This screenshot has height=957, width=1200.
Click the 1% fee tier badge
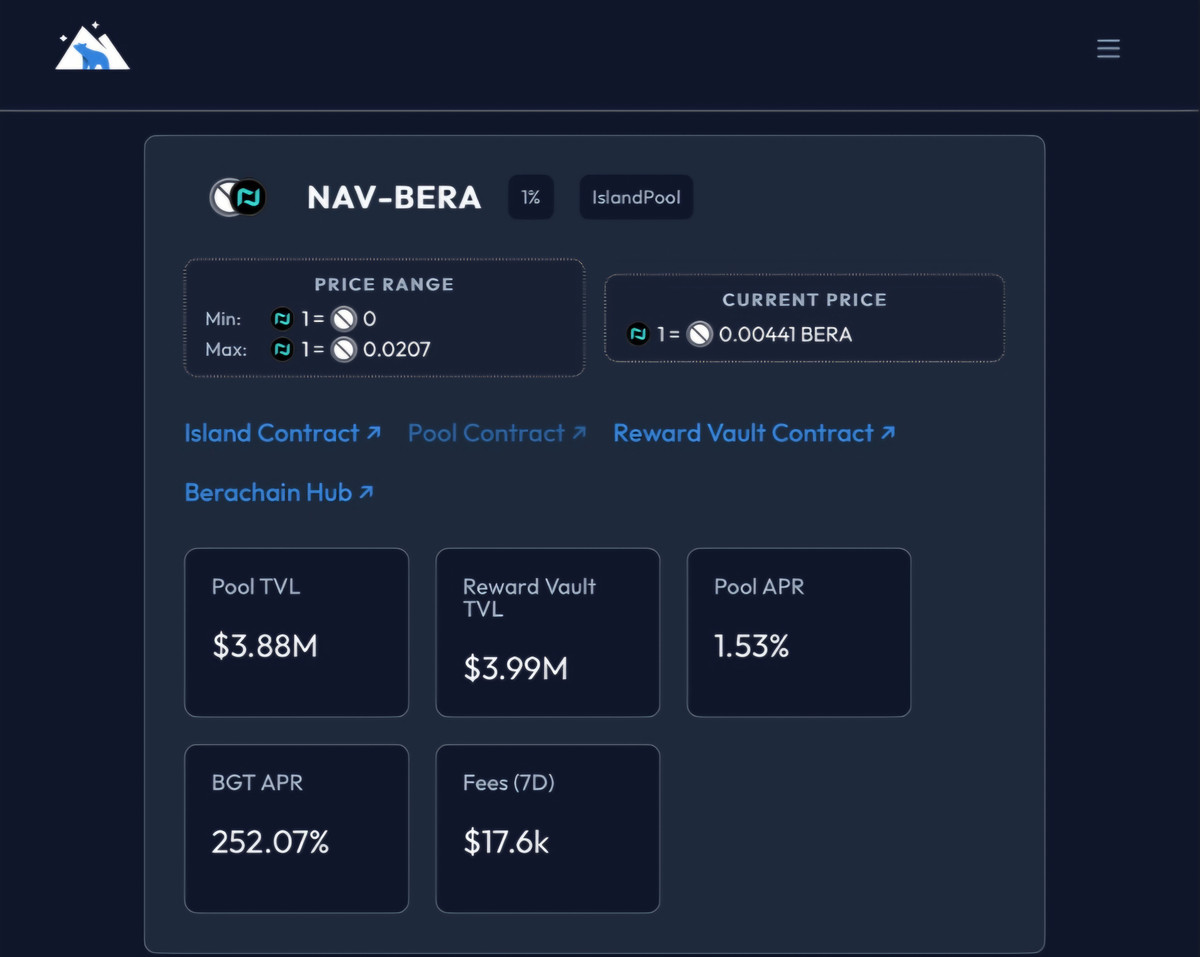point(530,198)
